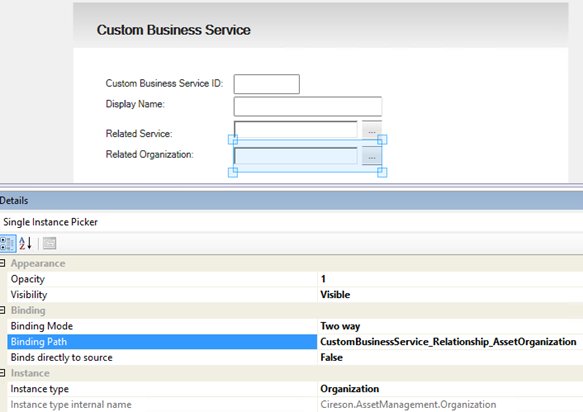
Task: Click Related Organization browse ellipsis button
Action: [x=372, y=156]
